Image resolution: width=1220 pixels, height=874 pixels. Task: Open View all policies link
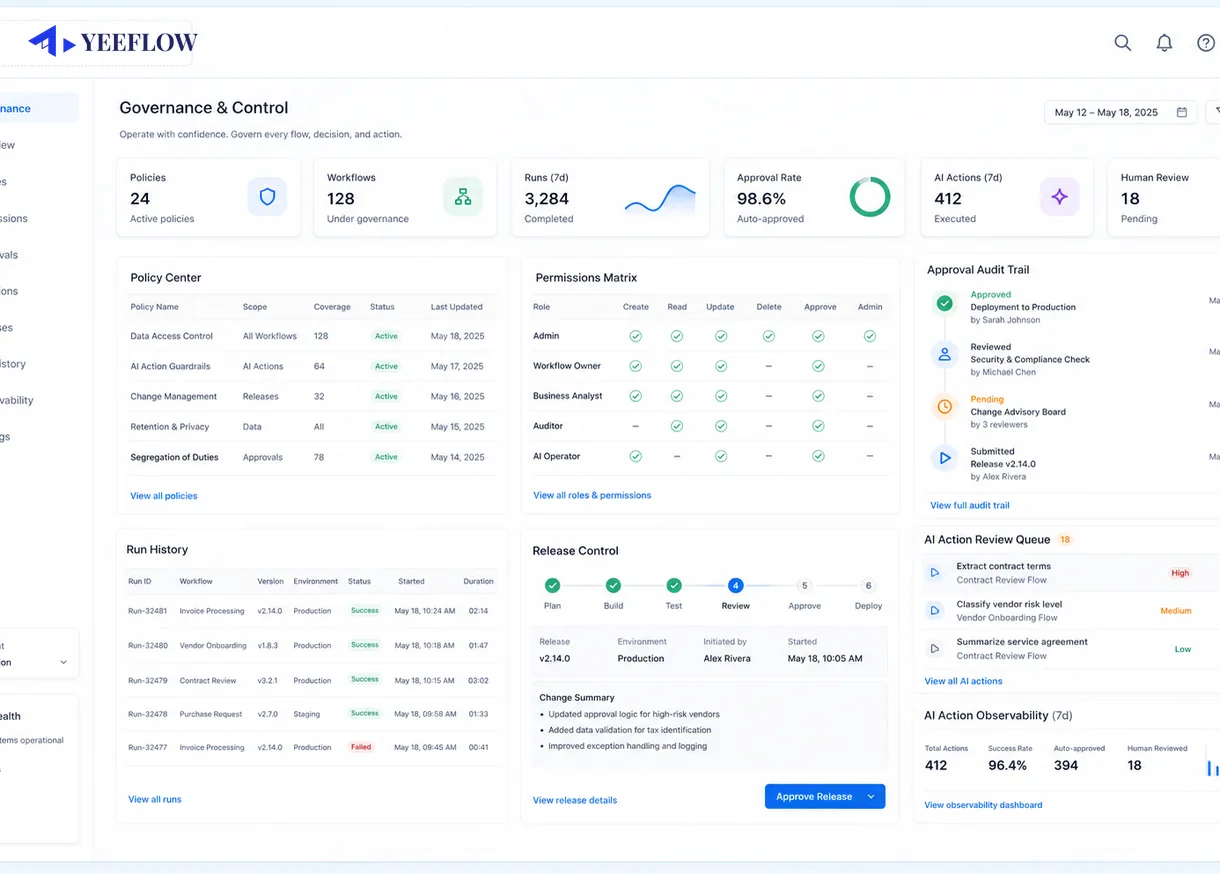pyautogui.click(x=164, y=496)
